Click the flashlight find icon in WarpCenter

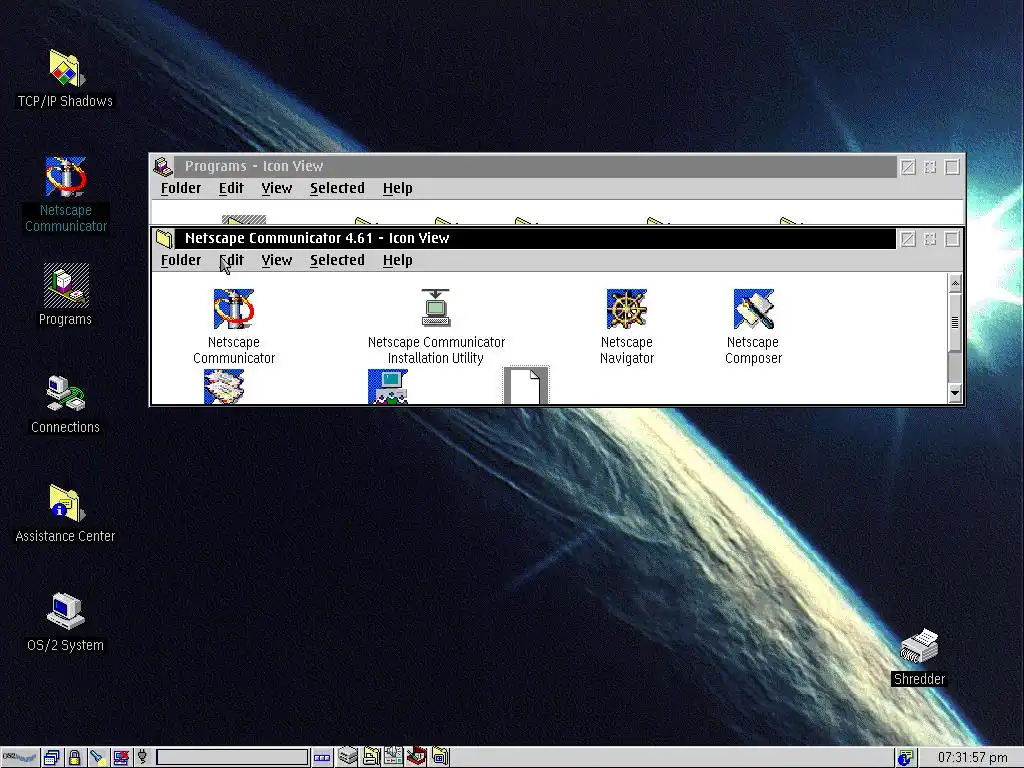coord(97,758)
